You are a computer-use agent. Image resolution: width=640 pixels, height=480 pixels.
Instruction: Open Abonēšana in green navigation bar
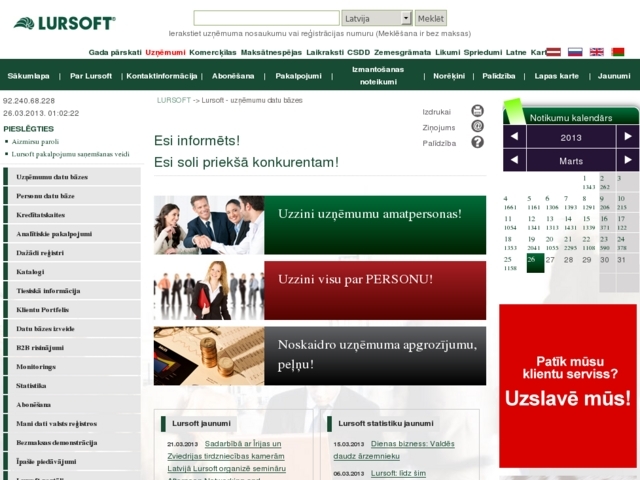pos(233,76)
